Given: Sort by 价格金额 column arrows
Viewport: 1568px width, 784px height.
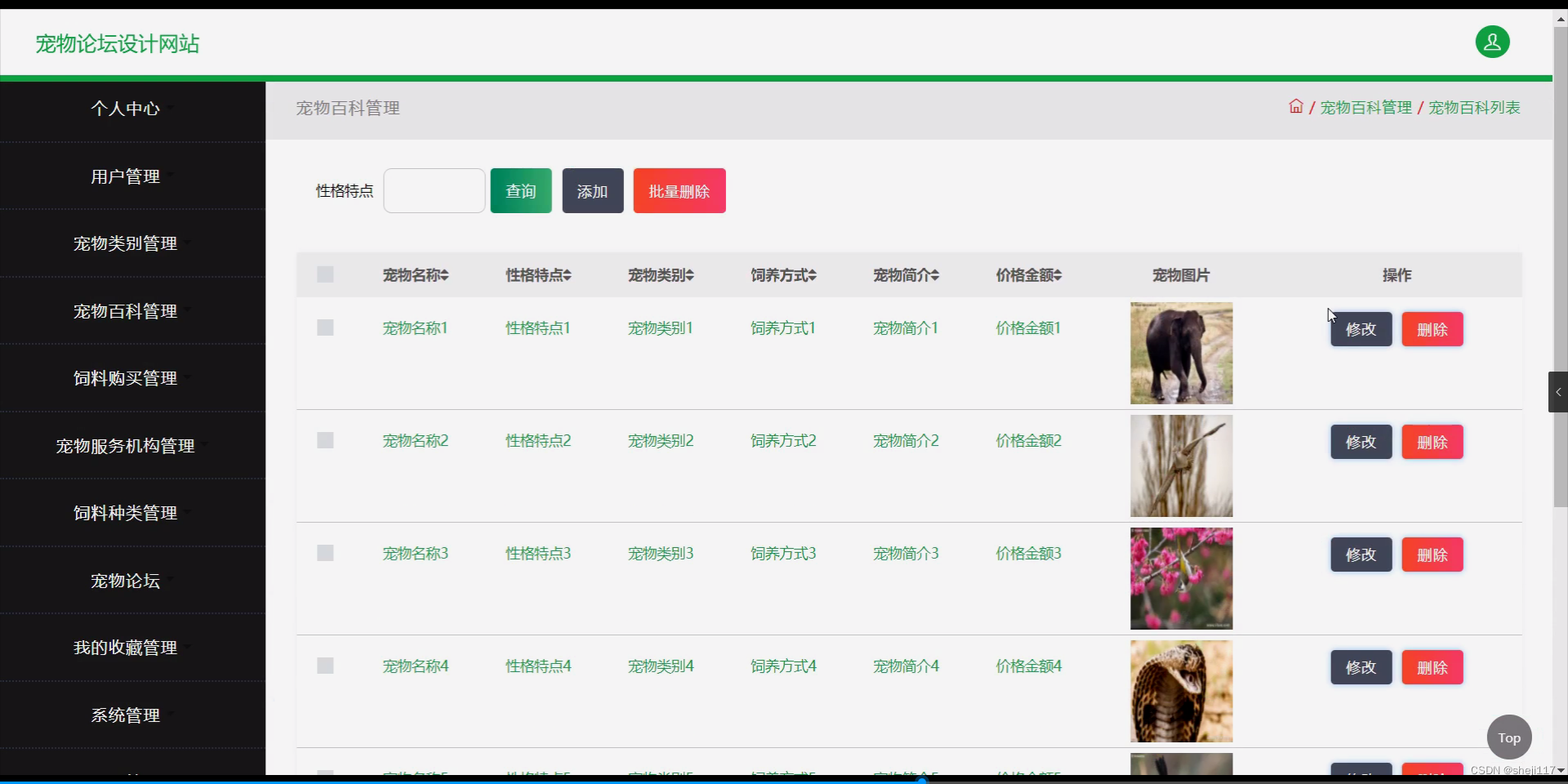Looking at the screenshot, I should [x=1058, y=275].
